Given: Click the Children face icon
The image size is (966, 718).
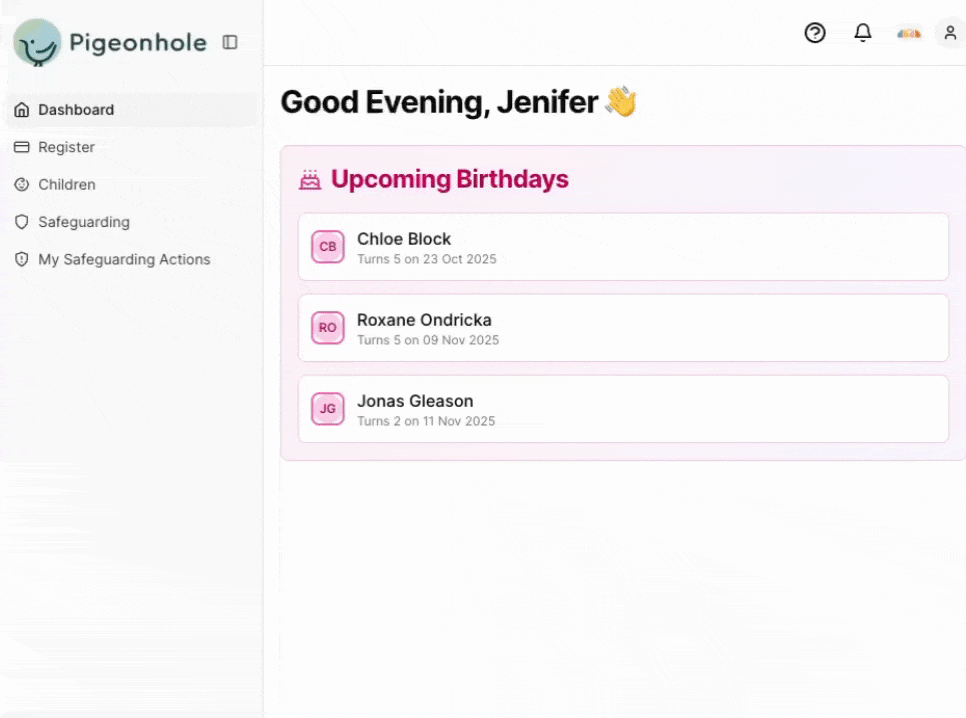Looking at the screenshot, I should [22, 185].
